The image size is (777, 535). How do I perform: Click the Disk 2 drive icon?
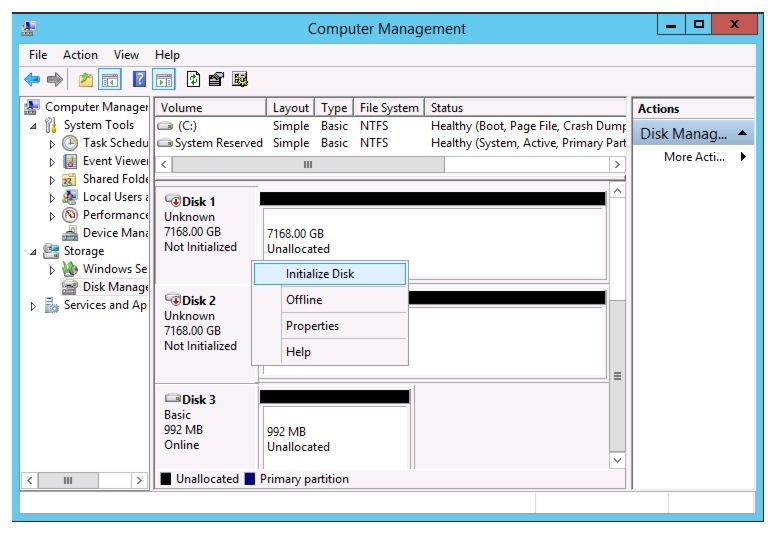point(173,300)
